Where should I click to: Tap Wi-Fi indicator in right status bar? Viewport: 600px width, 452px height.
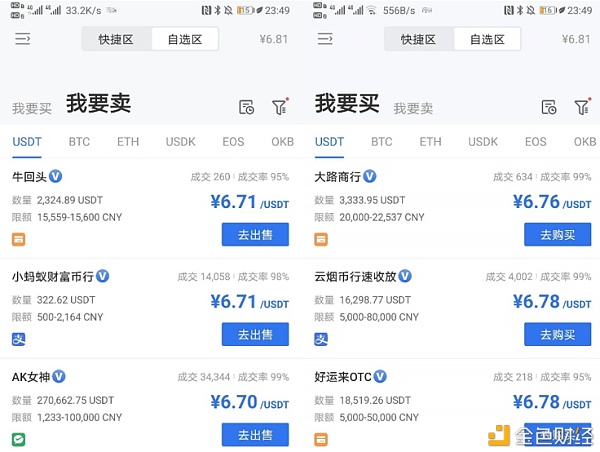point(371,10)
